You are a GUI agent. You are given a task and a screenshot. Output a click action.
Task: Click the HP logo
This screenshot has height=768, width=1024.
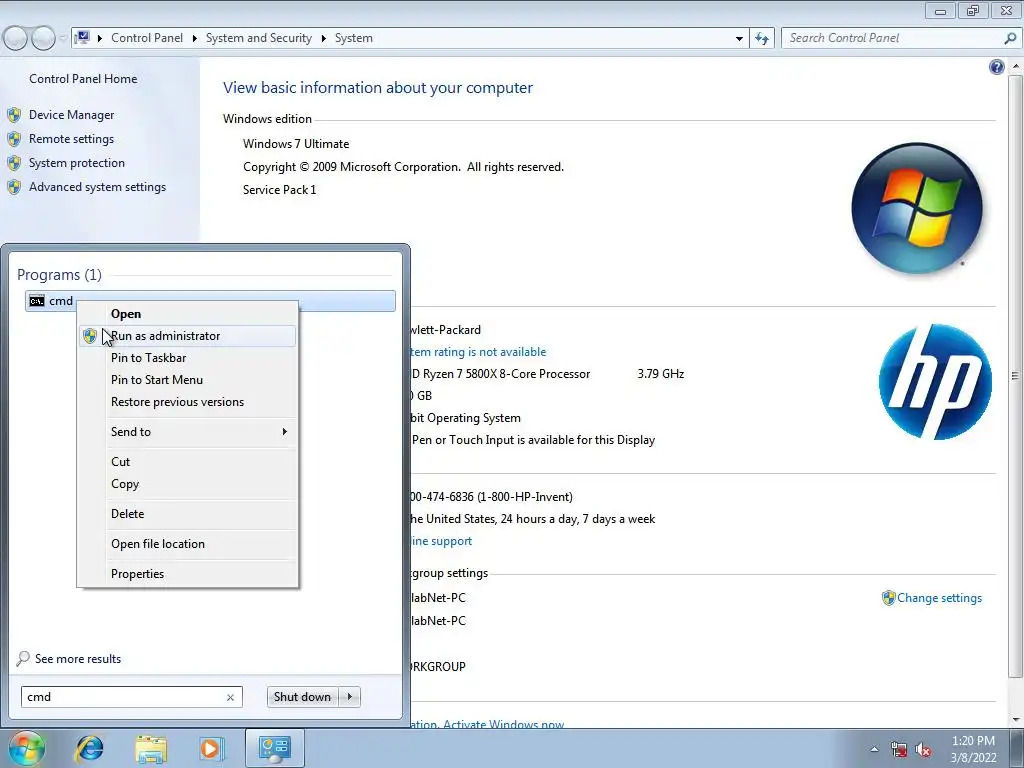point(935,382)
